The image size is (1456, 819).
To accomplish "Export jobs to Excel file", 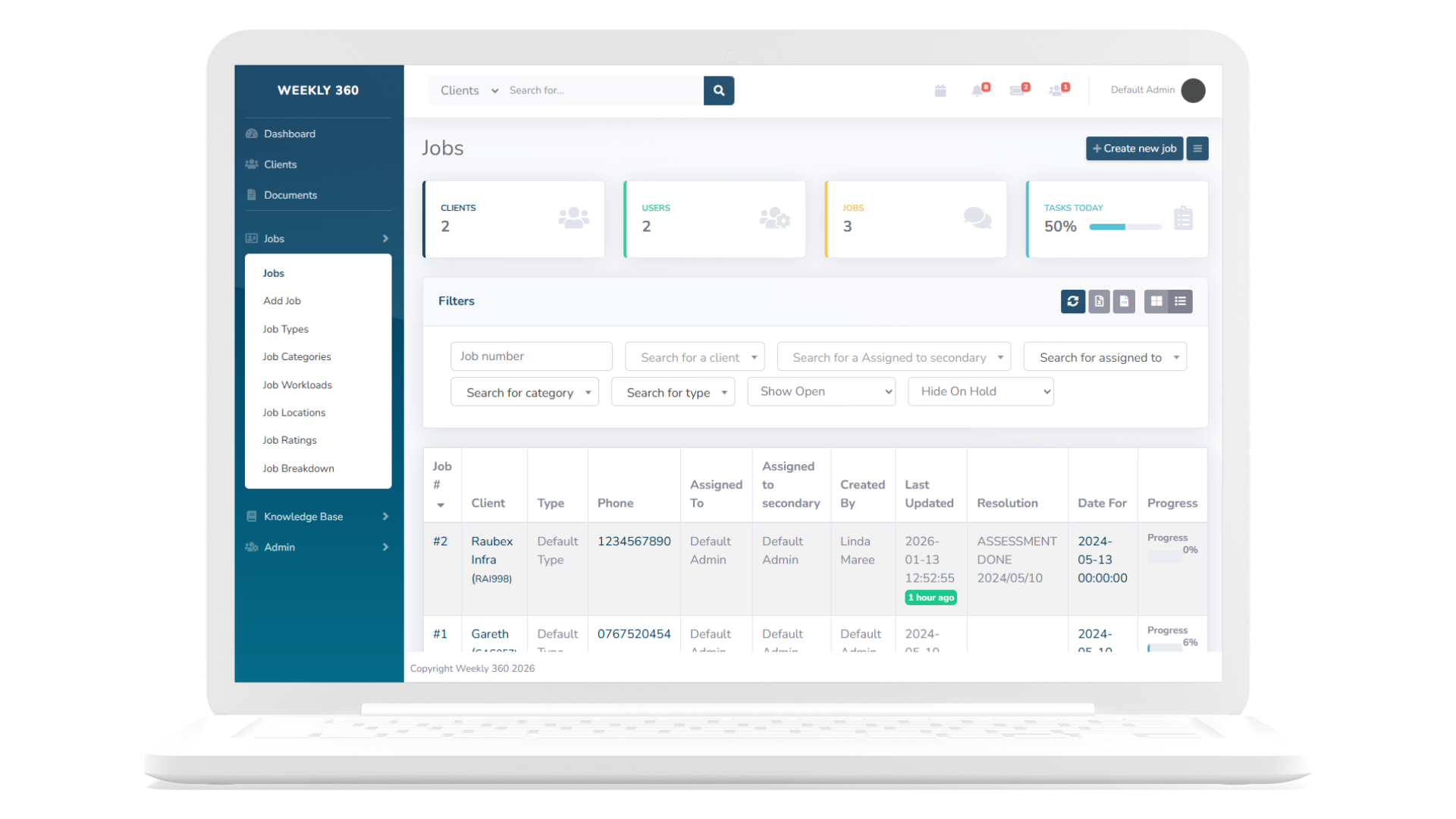I will [1099, 301].
